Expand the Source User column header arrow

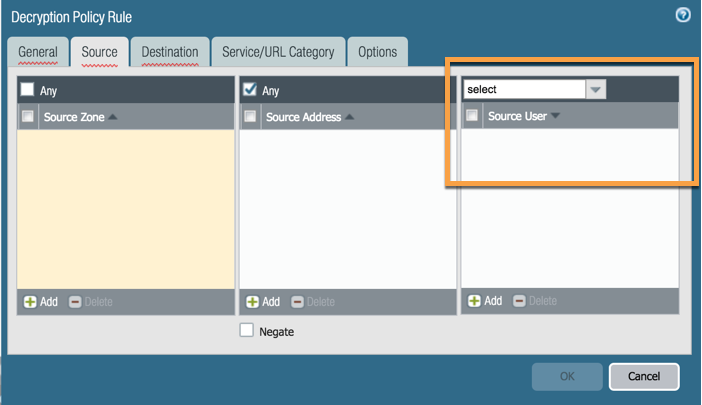pyautogui.click(x=556, y=116)
